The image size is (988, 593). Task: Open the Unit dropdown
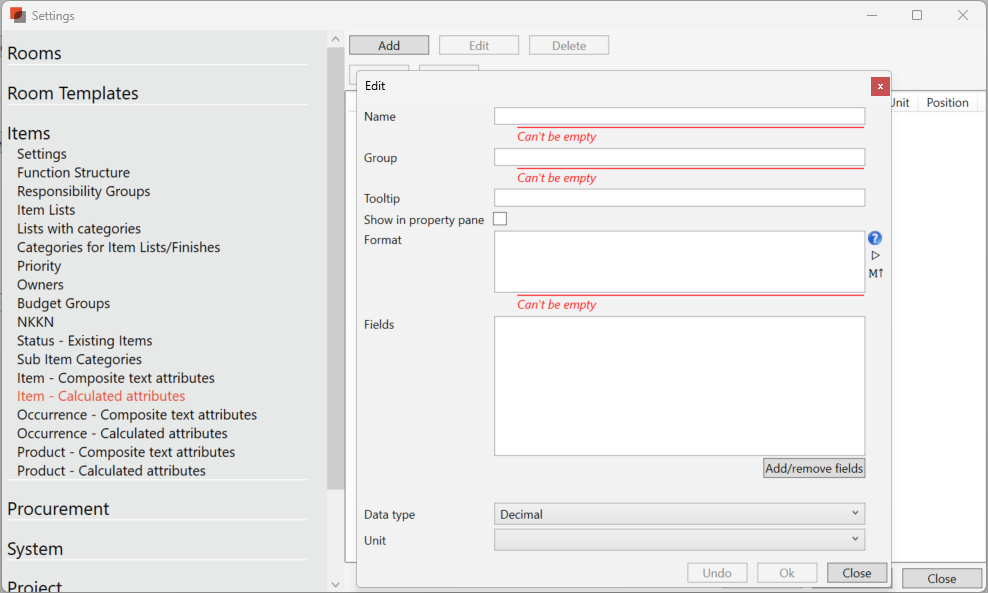[679, 540]
